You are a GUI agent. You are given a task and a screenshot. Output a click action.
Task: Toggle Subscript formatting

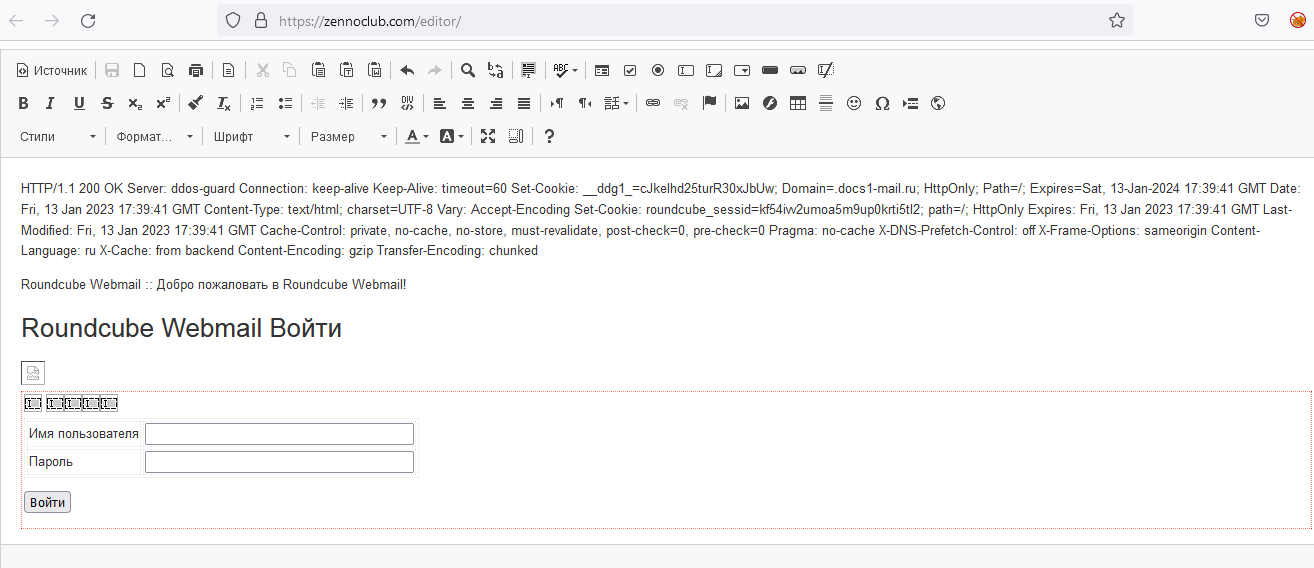[135, 103]
